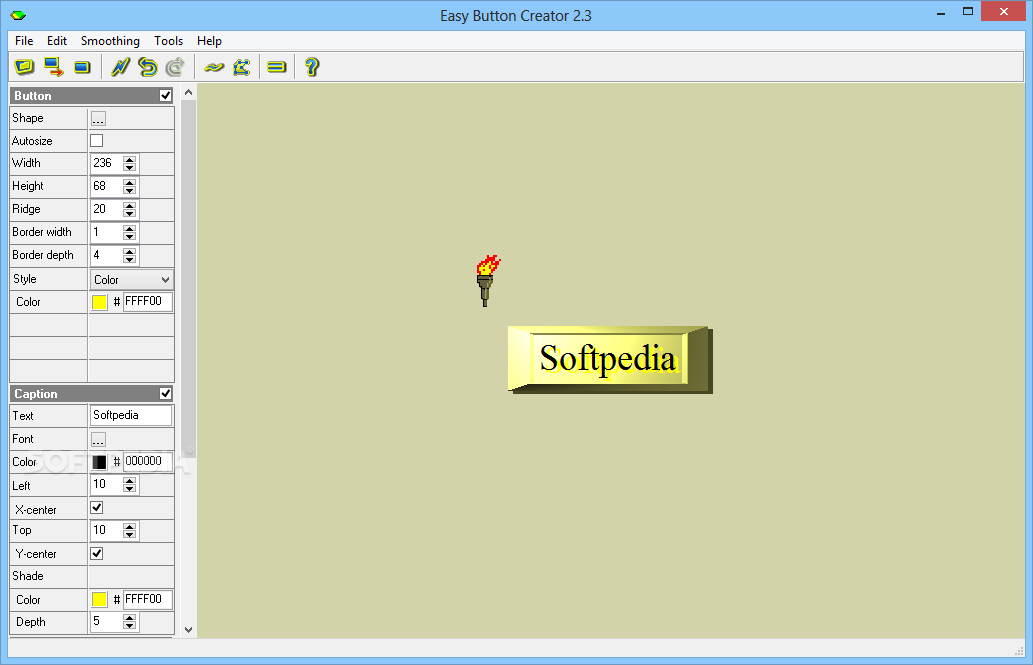Click the undo arrow toolbar icon
Screen dimensions: 1033x665
(148, 67)
